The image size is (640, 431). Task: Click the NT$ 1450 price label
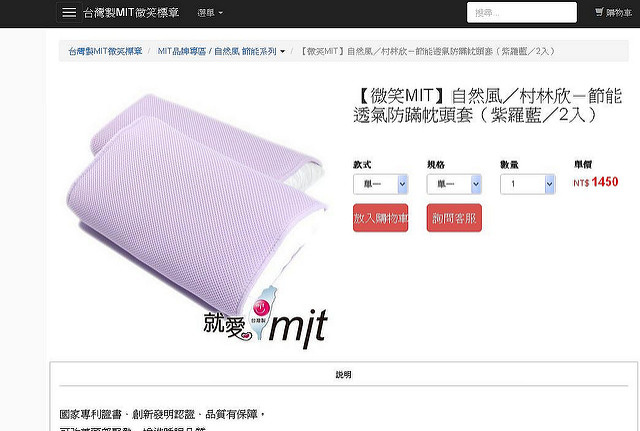click(596, 182)
